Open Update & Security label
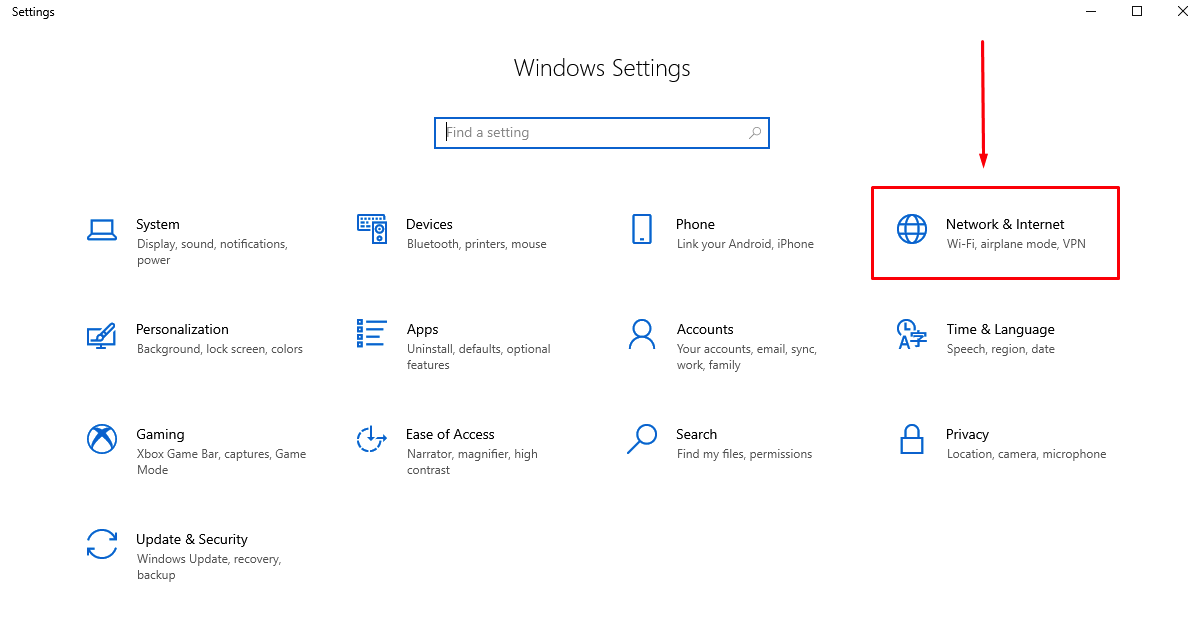The width and height of the screenshot is (1203, 642). click(x=192, y=539)
